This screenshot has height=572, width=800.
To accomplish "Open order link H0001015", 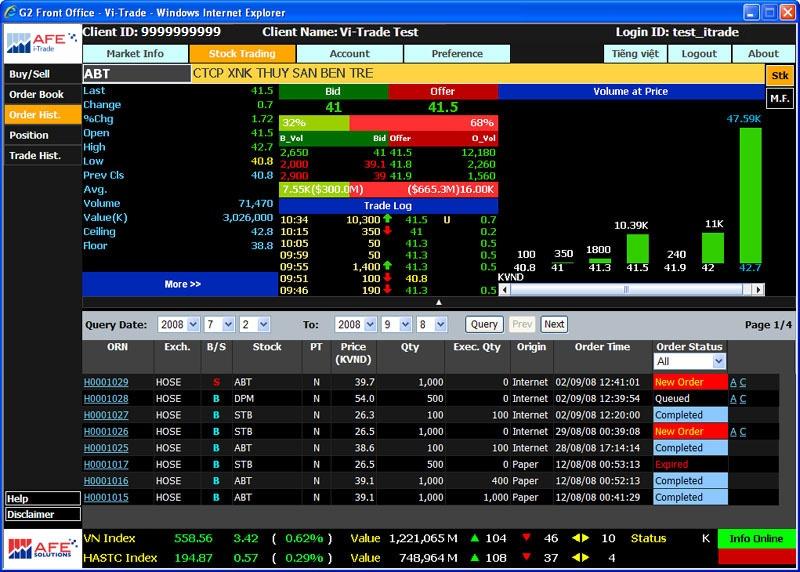I will click(x=106, y=497).
